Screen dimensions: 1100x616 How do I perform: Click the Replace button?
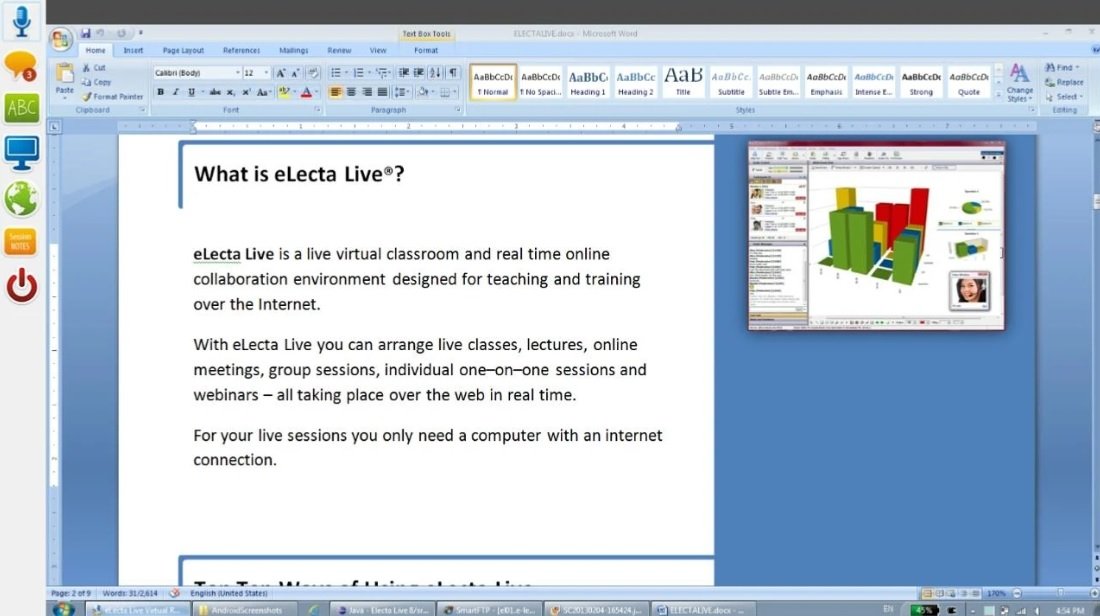1065,82
